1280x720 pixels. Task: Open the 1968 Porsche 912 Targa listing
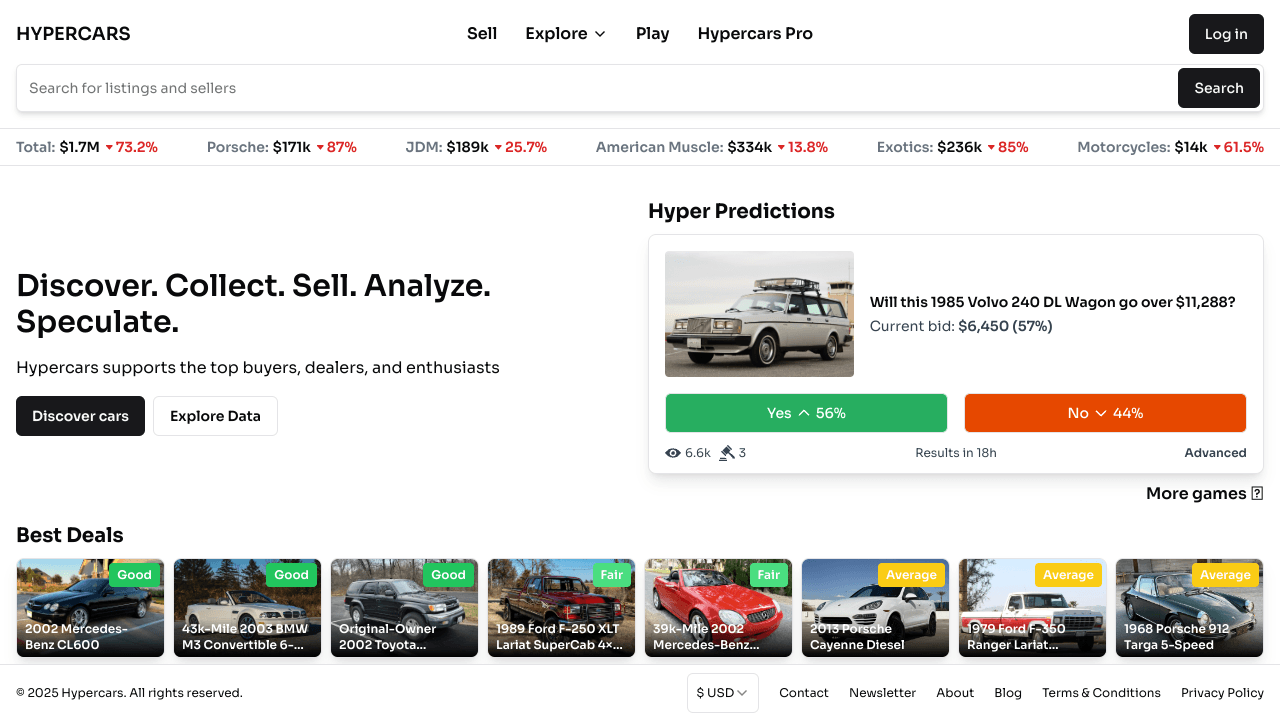[1189, 608]
